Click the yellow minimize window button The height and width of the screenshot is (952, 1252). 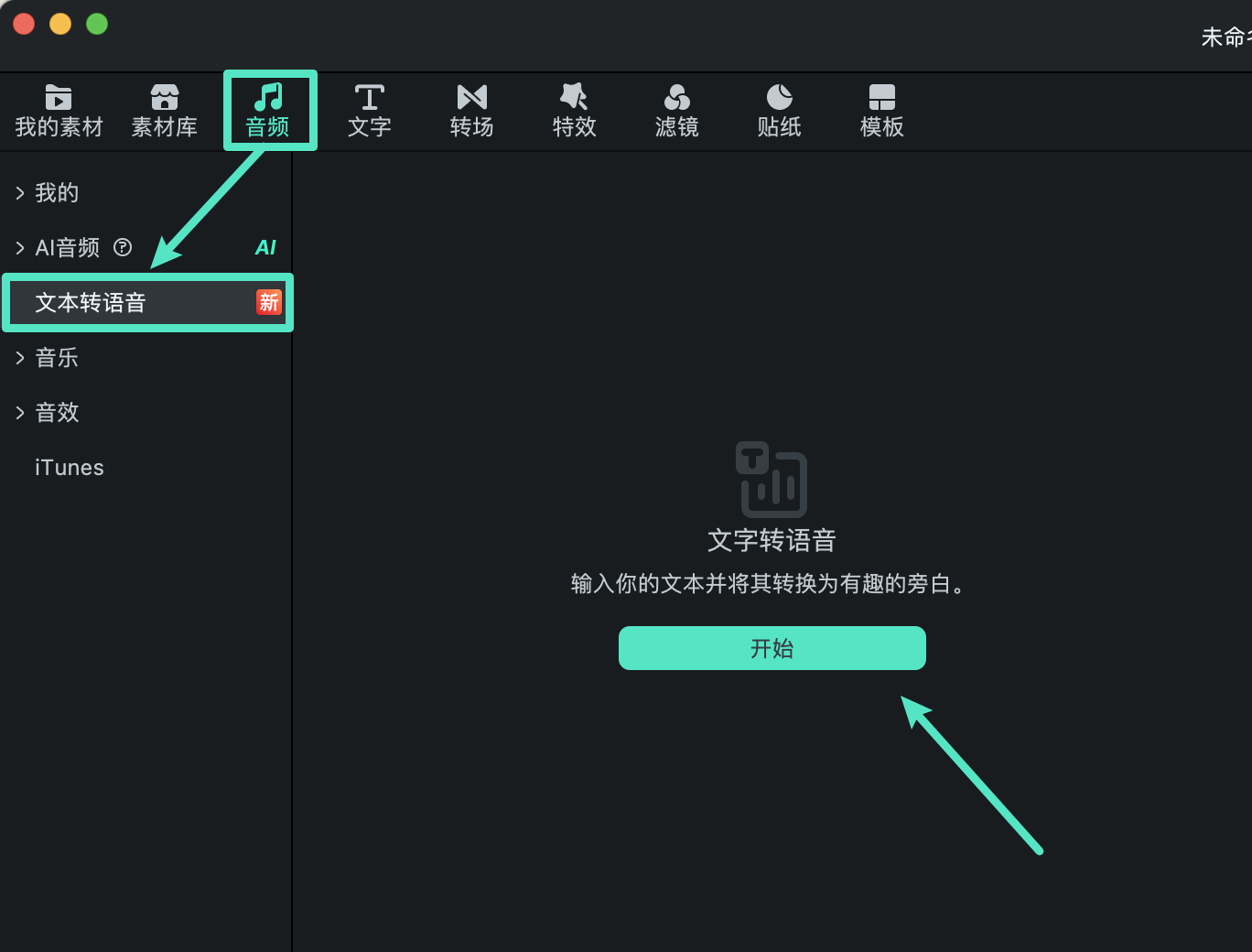click(x=60, y=24)
